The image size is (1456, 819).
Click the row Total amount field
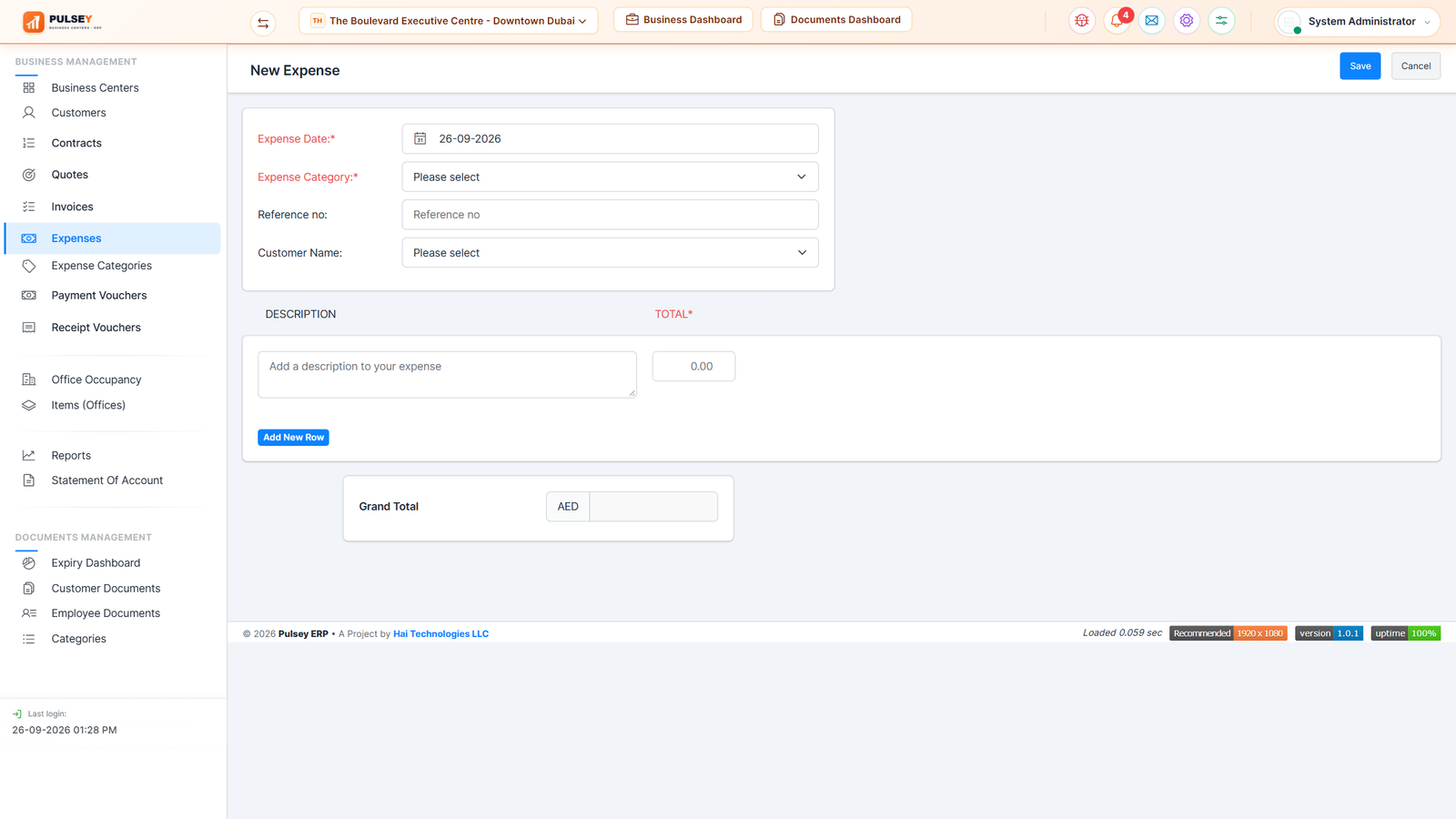coord(693,367)
